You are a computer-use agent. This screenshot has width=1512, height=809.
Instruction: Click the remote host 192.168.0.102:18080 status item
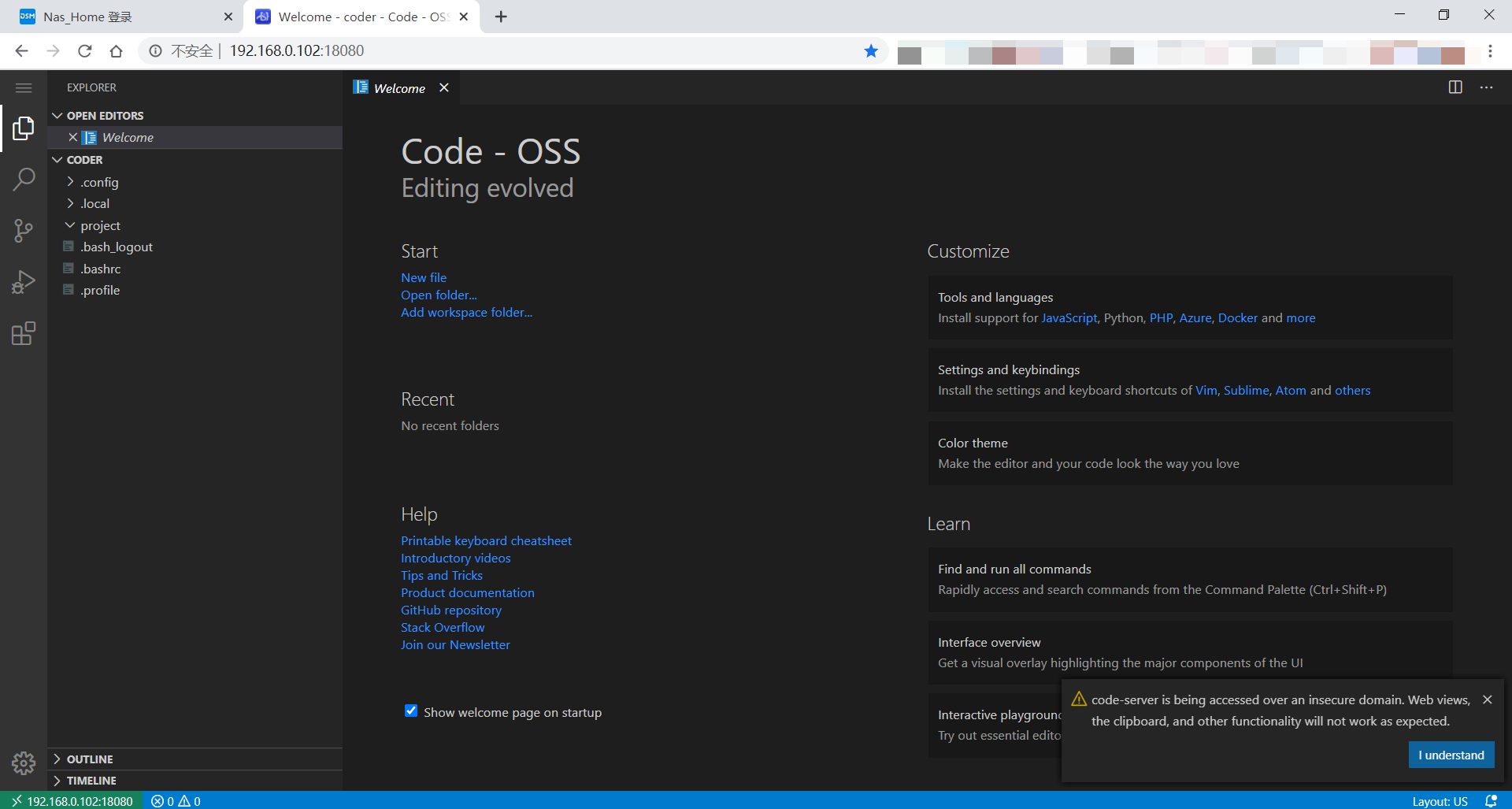[72, 800]
